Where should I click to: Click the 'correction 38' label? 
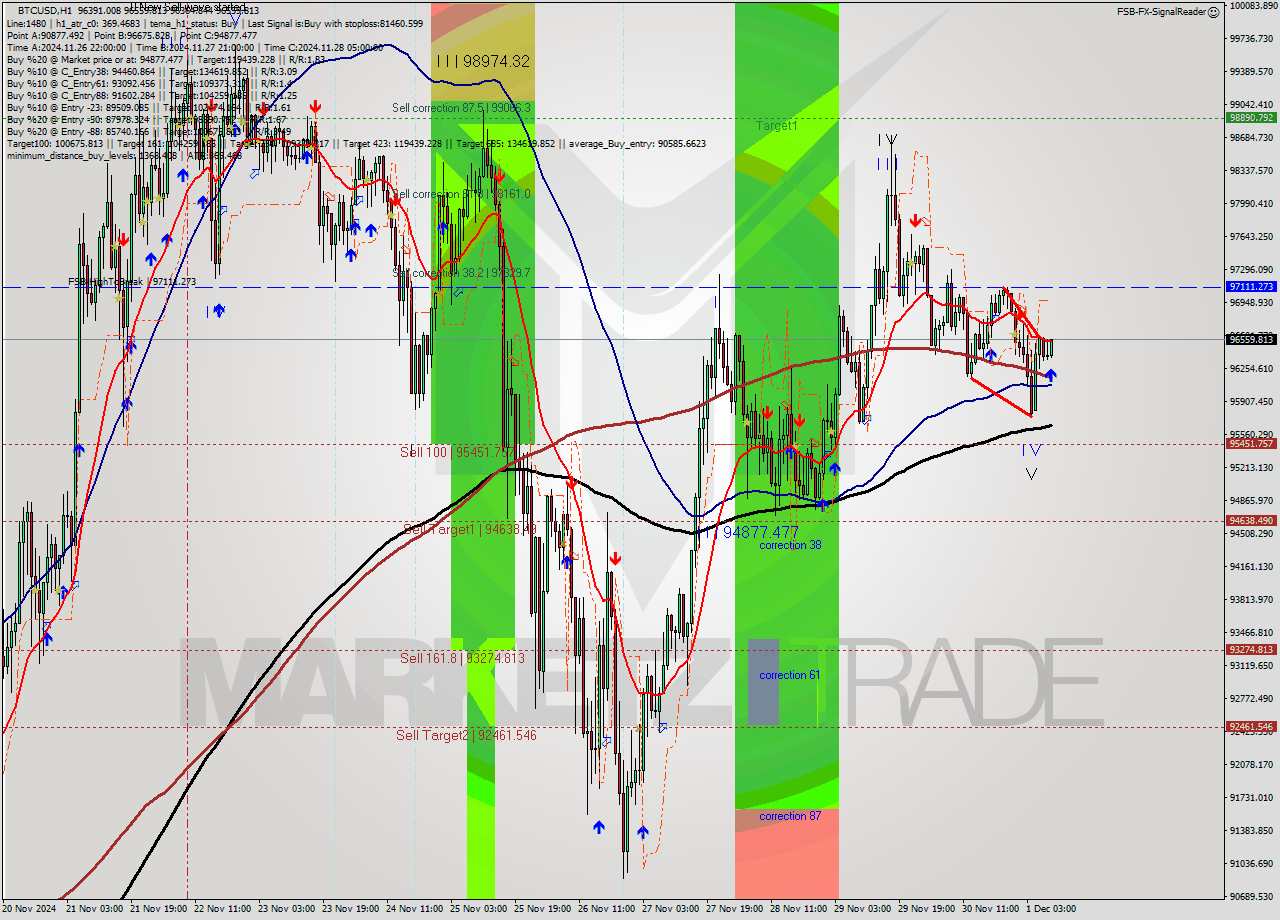790,545
